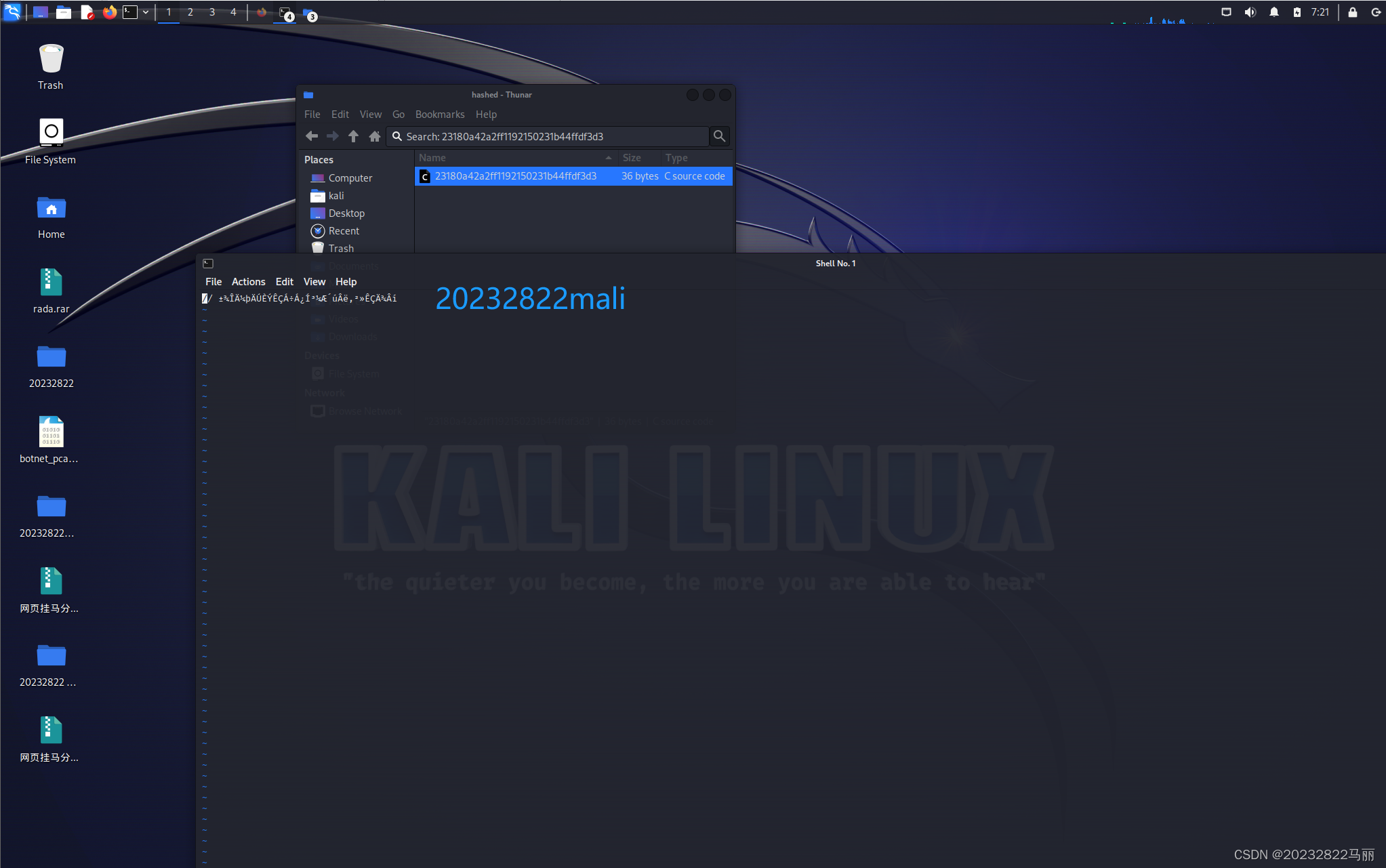The height and width of the screenshot is (868, 1386).
Task: Launch Firefox from the panel launcher
Action: pos(109,12)
